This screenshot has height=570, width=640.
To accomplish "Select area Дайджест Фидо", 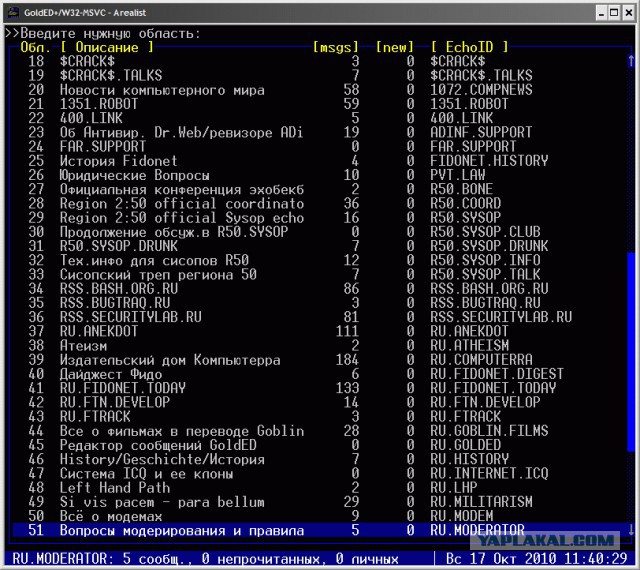I will [320, 374].
